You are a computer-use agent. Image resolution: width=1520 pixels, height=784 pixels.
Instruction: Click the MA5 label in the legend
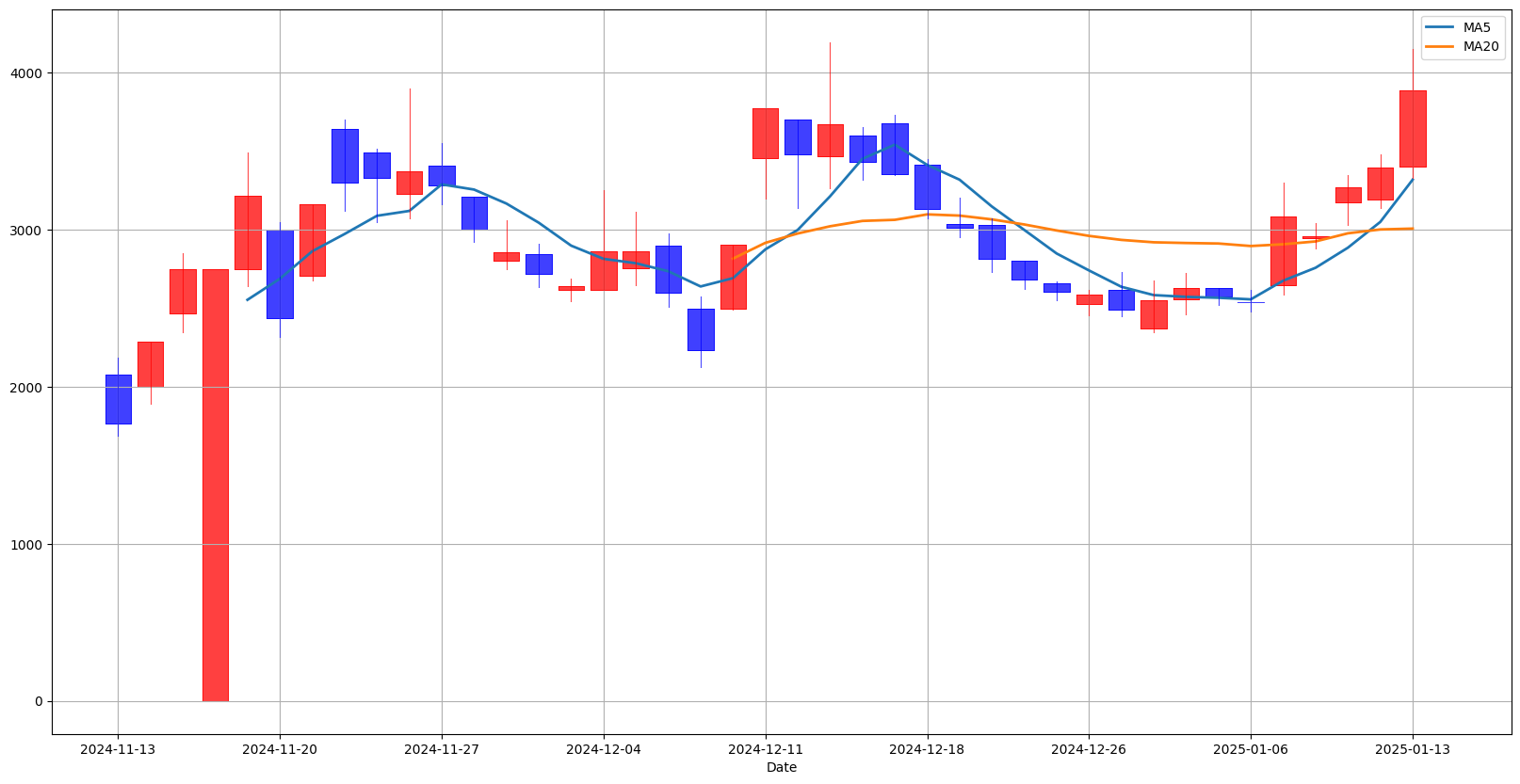click(1479, 27)
